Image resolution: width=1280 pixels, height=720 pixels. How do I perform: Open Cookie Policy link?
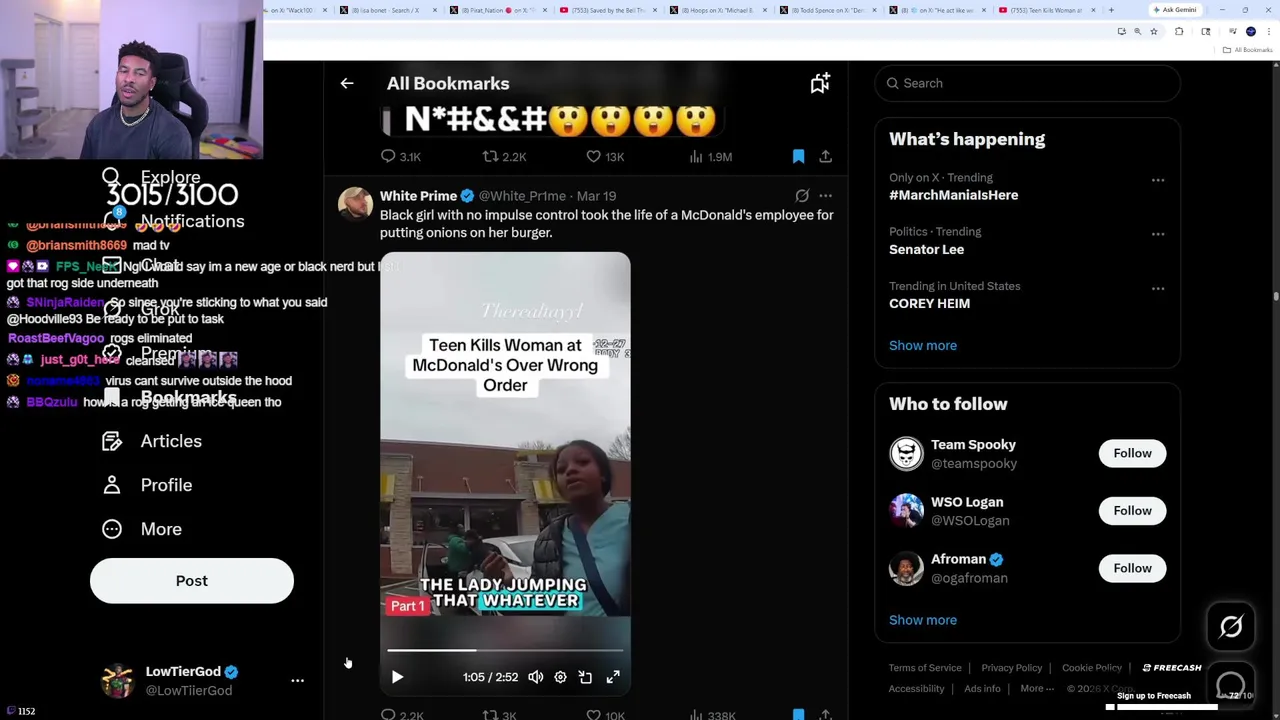[1092, 668]
